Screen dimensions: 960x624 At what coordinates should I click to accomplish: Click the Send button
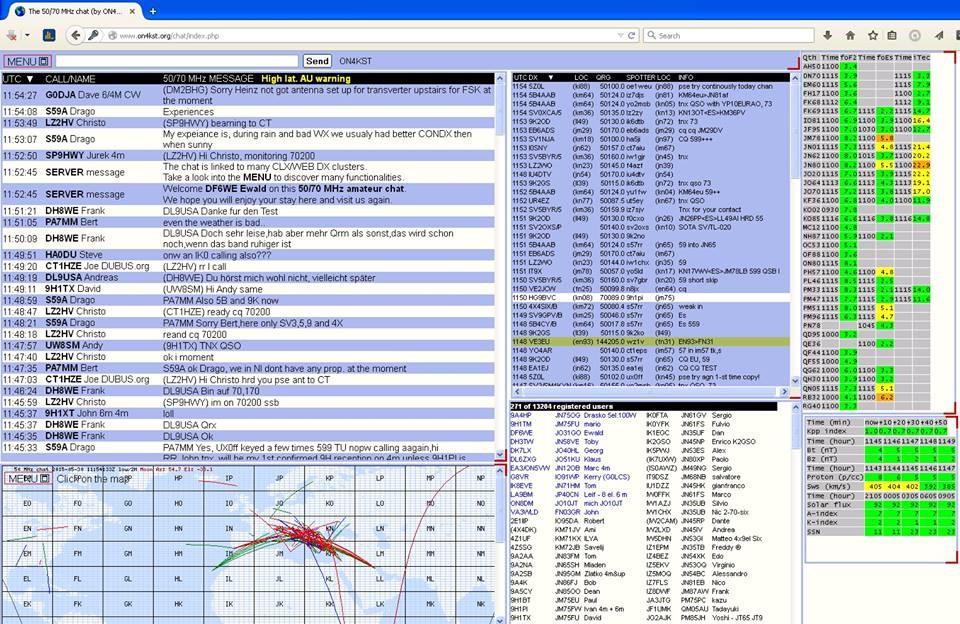point(317,61)
